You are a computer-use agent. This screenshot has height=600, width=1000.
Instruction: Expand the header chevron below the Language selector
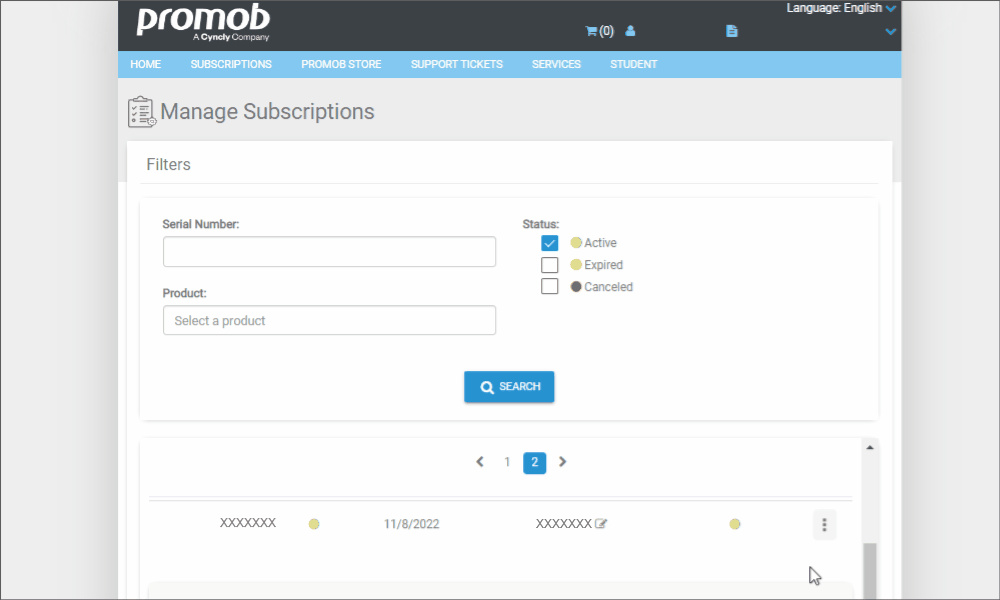(x=890, y=31)
